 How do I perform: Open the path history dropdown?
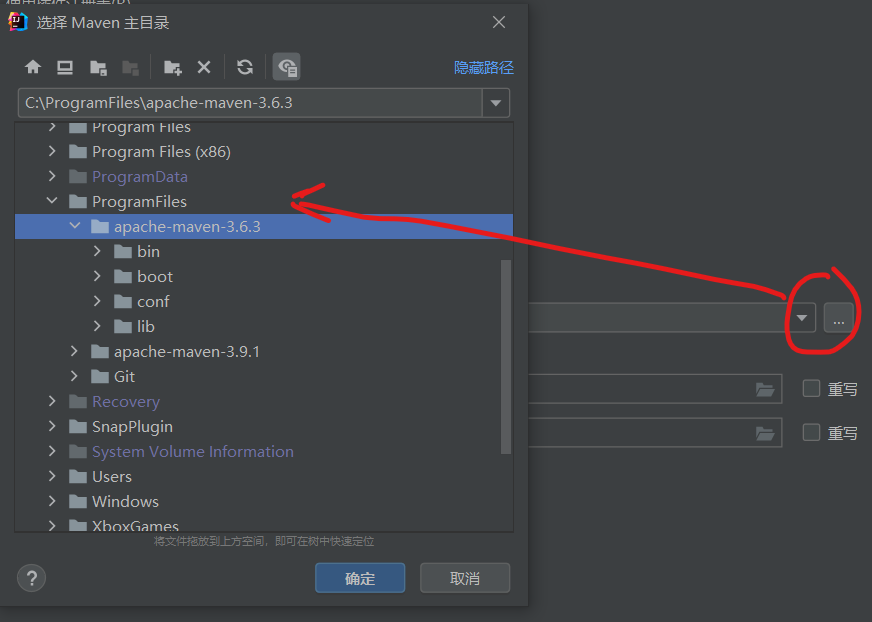[x=496, y=103]
